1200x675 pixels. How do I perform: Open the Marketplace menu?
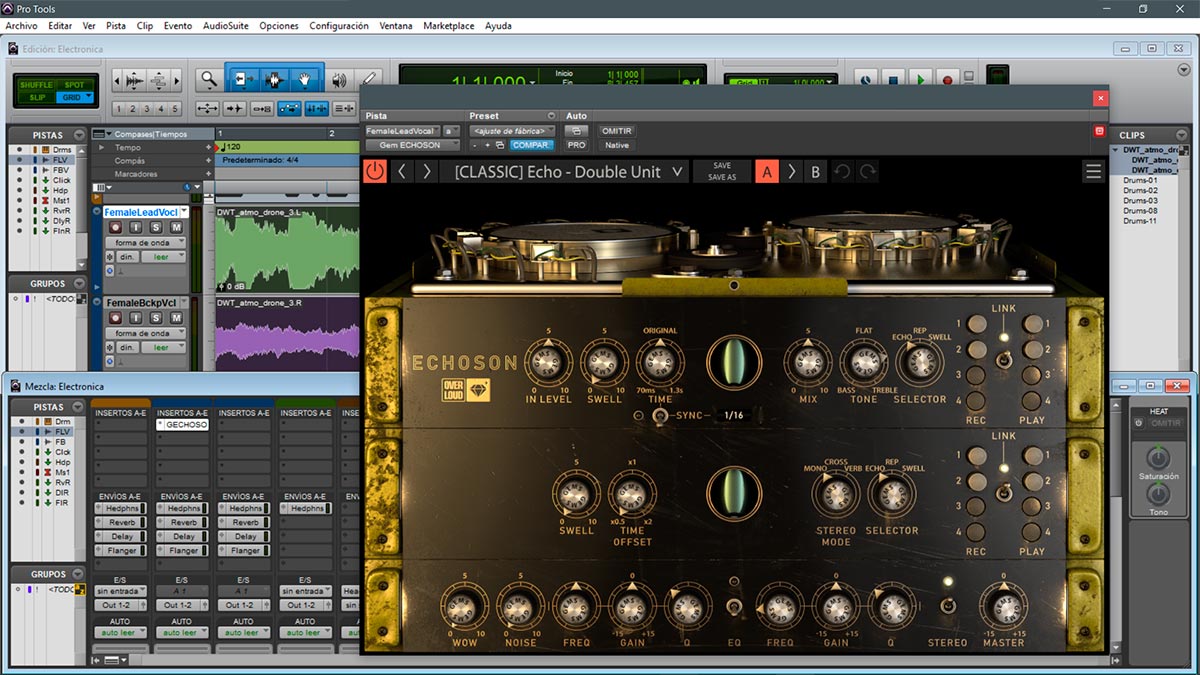(449, 26)
